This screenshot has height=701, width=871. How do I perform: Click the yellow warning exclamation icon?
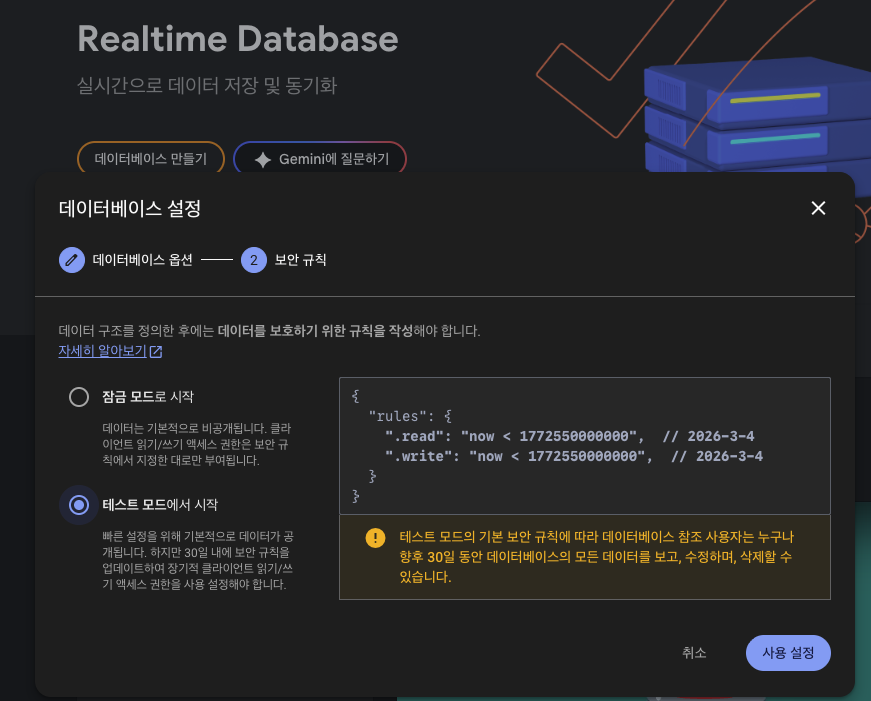coord(376,538)
